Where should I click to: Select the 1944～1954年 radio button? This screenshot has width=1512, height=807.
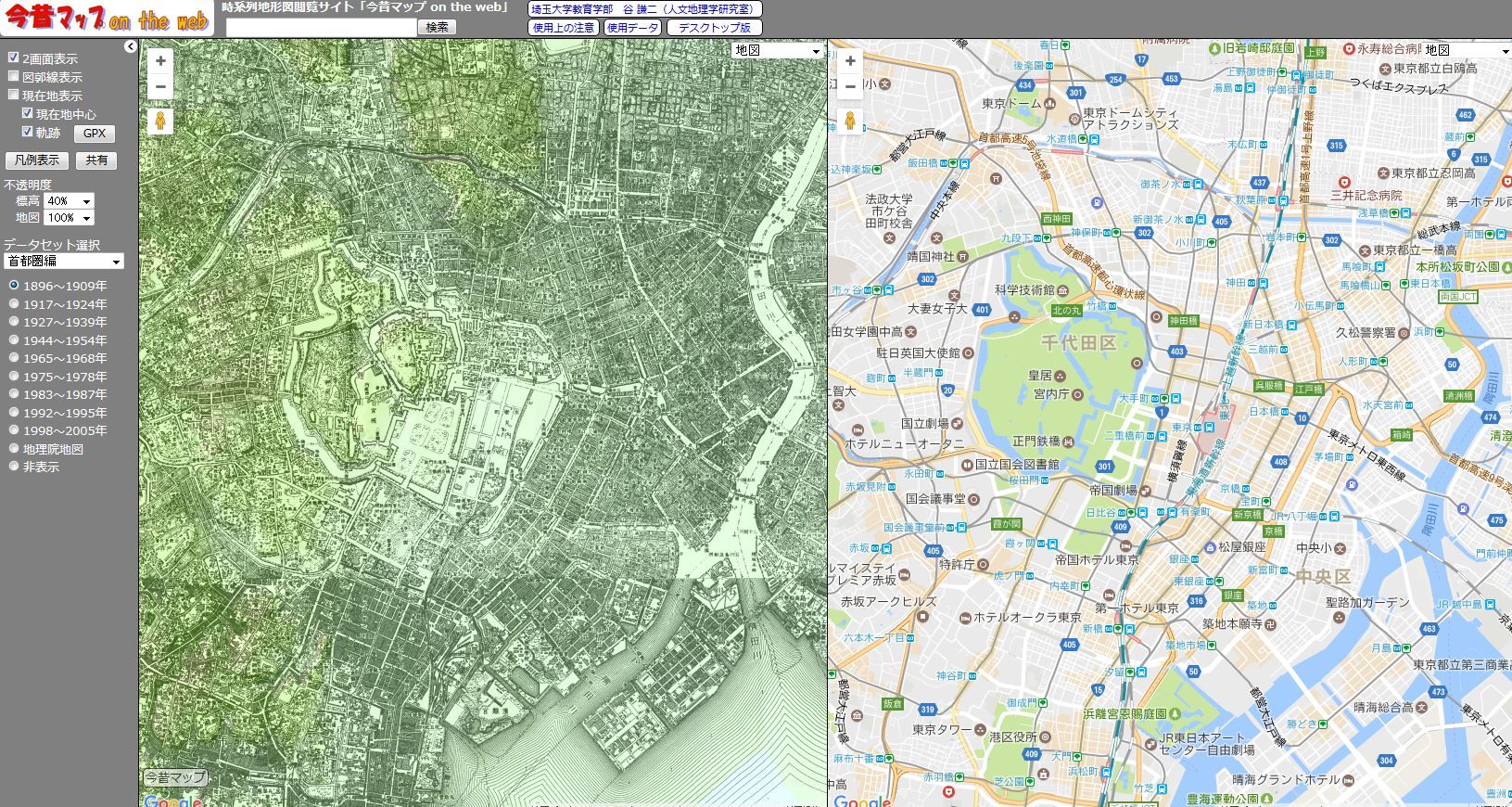pyautogui.click(x=14, y=339)
